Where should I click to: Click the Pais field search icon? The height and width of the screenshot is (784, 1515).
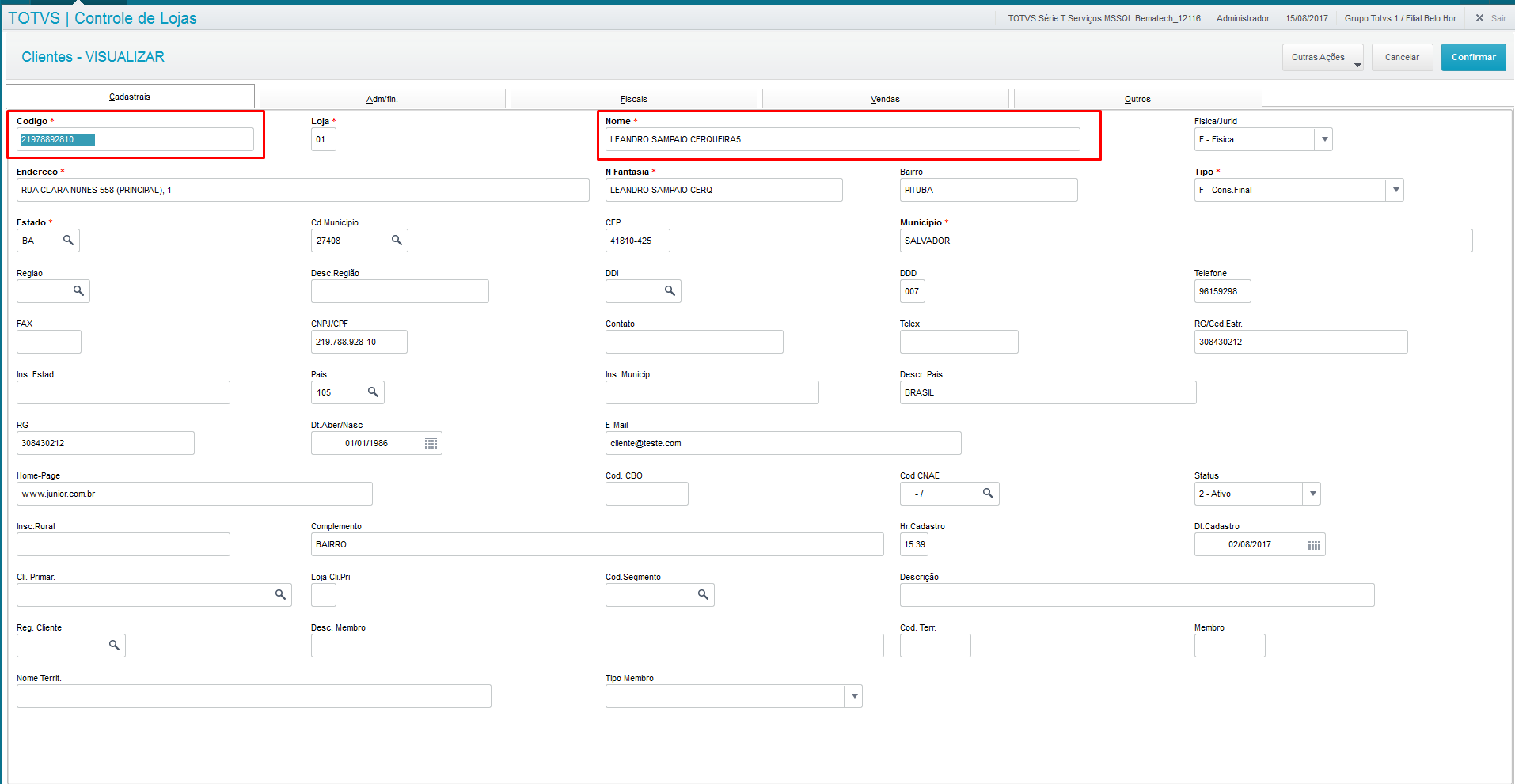373,392
